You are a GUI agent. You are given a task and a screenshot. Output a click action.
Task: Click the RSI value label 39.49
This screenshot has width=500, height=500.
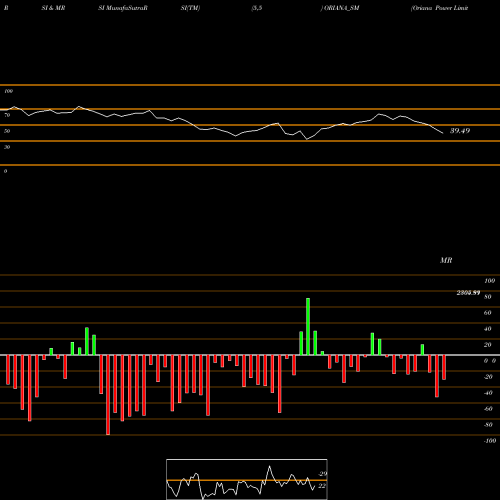(x=460, y=131)
